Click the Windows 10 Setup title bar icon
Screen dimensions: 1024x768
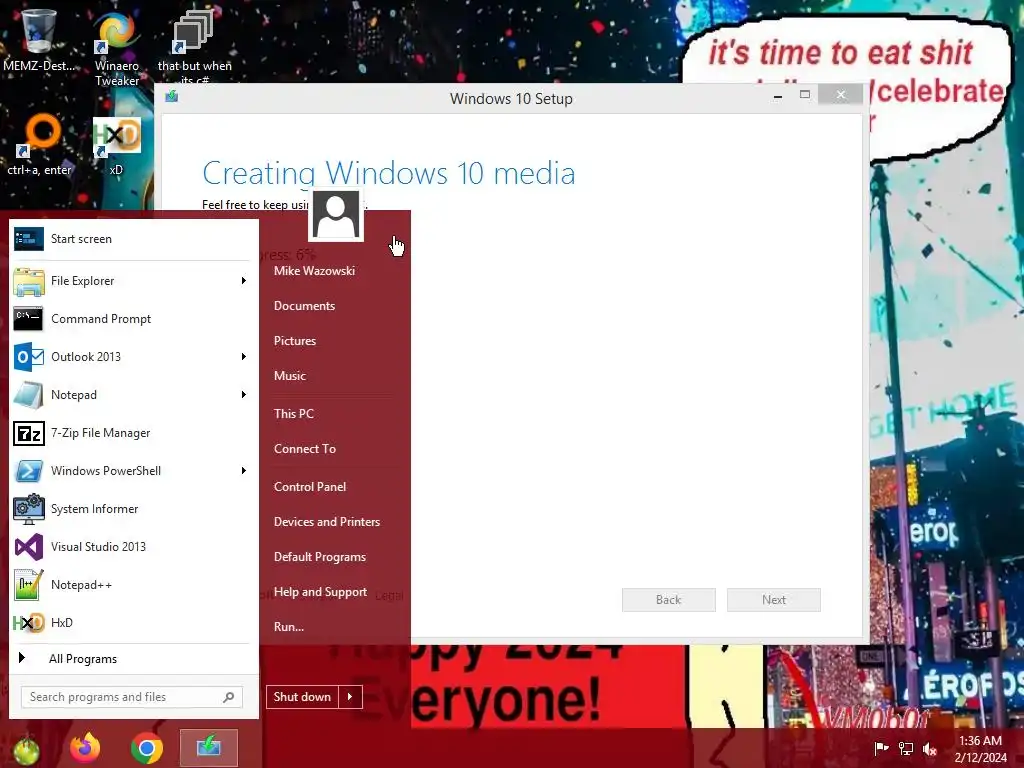(172, 97)
